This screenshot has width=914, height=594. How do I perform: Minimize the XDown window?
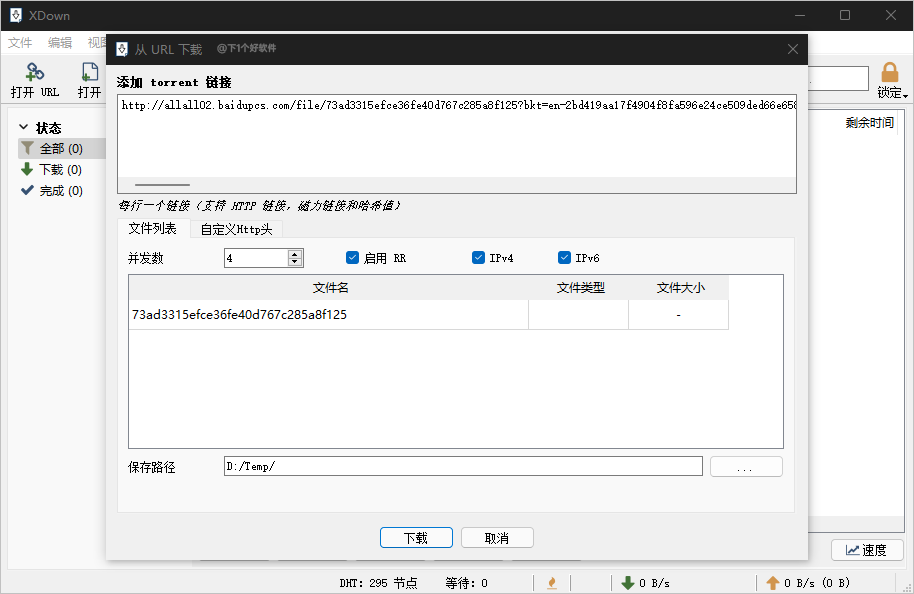tap(800, 16)
